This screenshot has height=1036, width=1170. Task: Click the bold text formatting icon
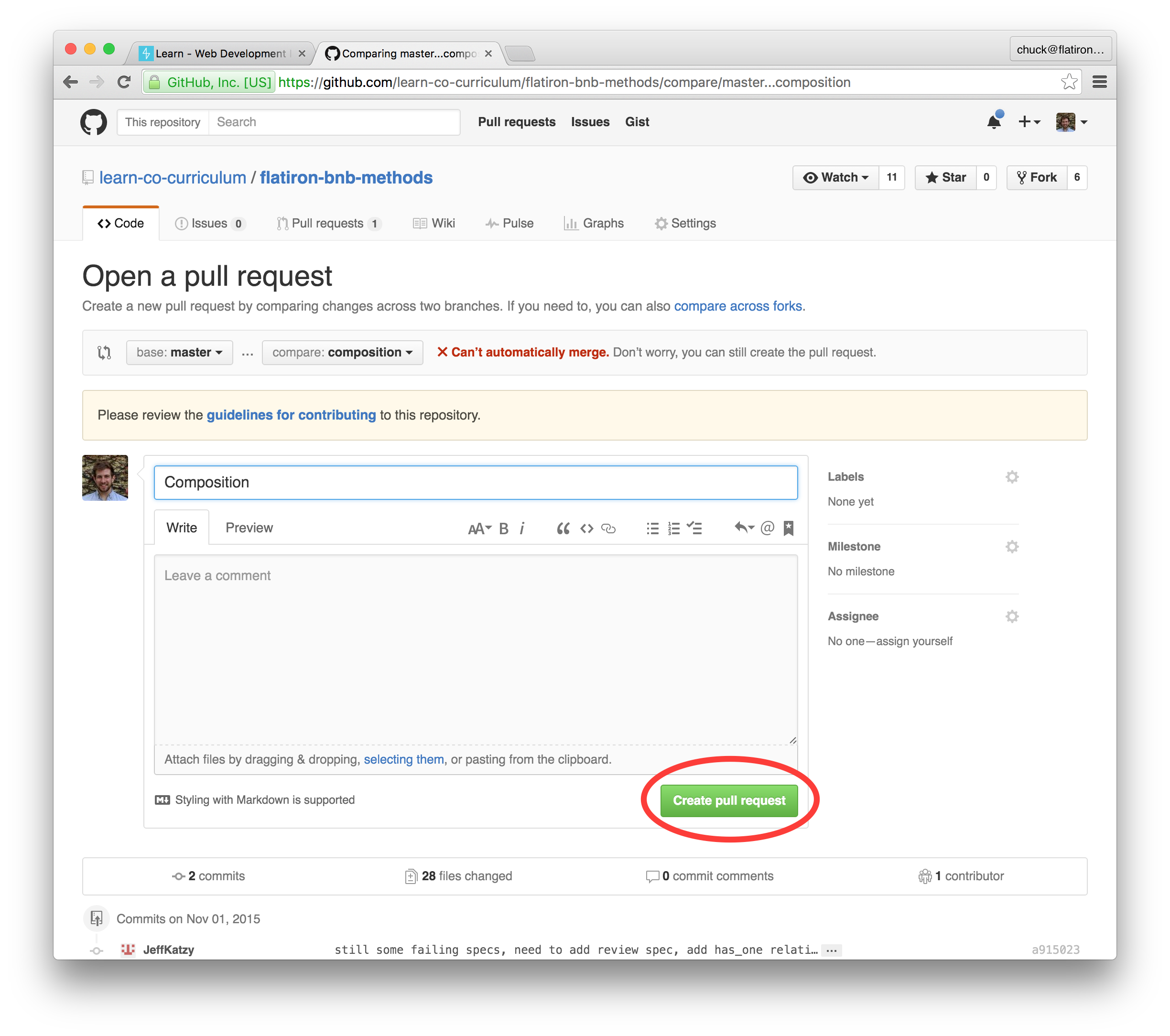pos(503,529)
